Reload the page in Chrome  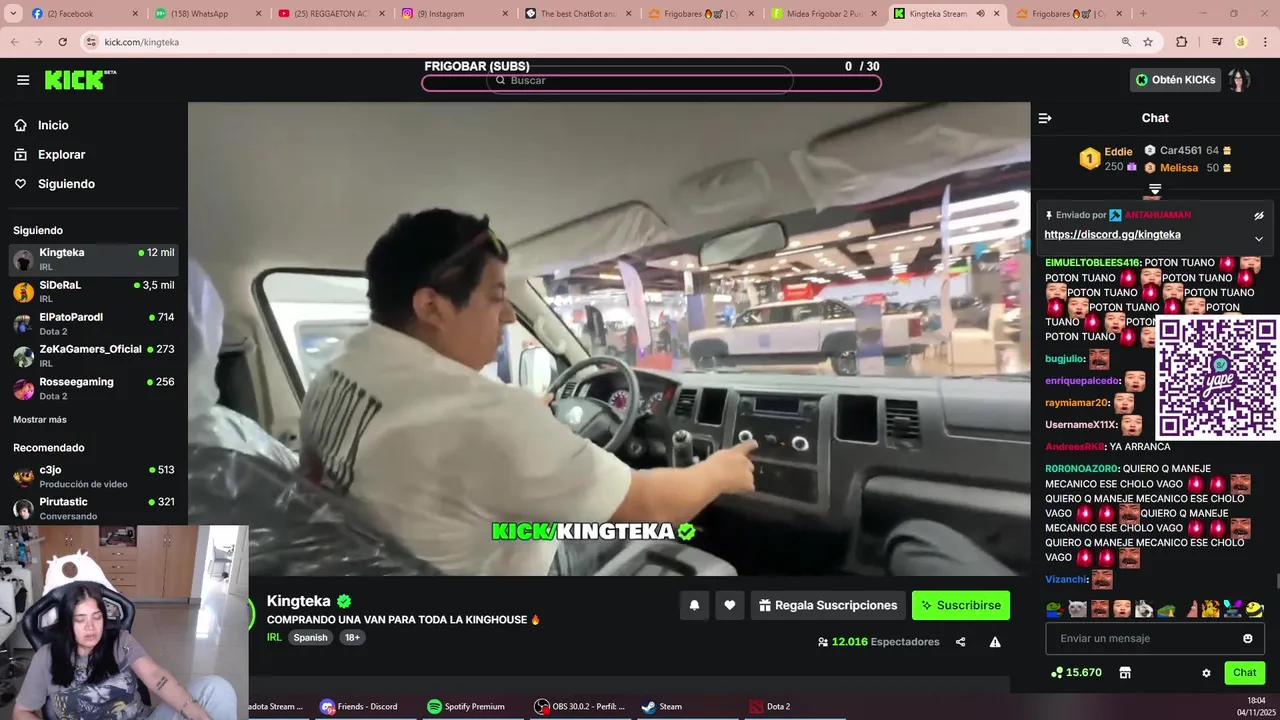[x=62, y=42]
